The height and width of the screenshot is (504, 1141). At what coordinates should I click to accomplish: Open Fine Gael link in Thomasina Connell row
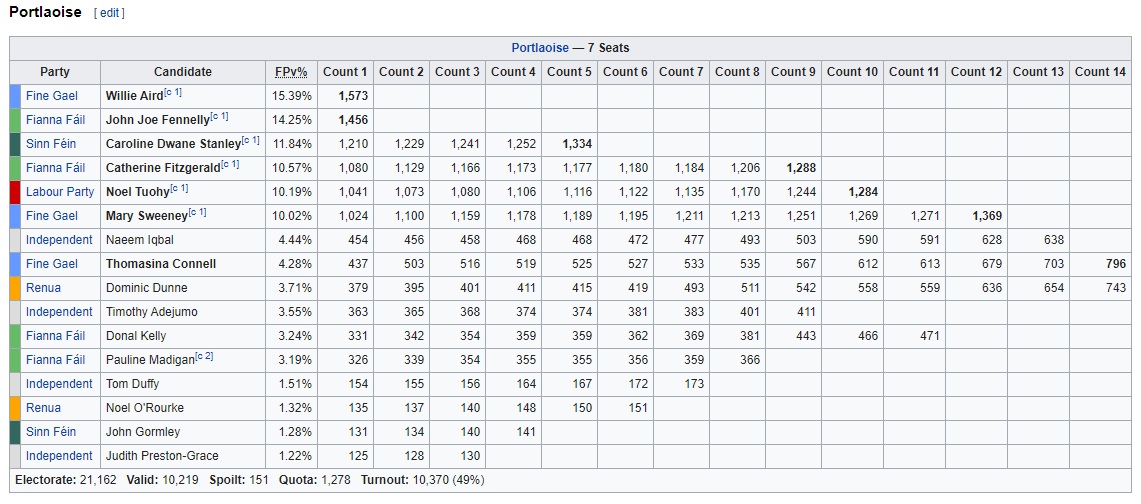coord(52,264)
